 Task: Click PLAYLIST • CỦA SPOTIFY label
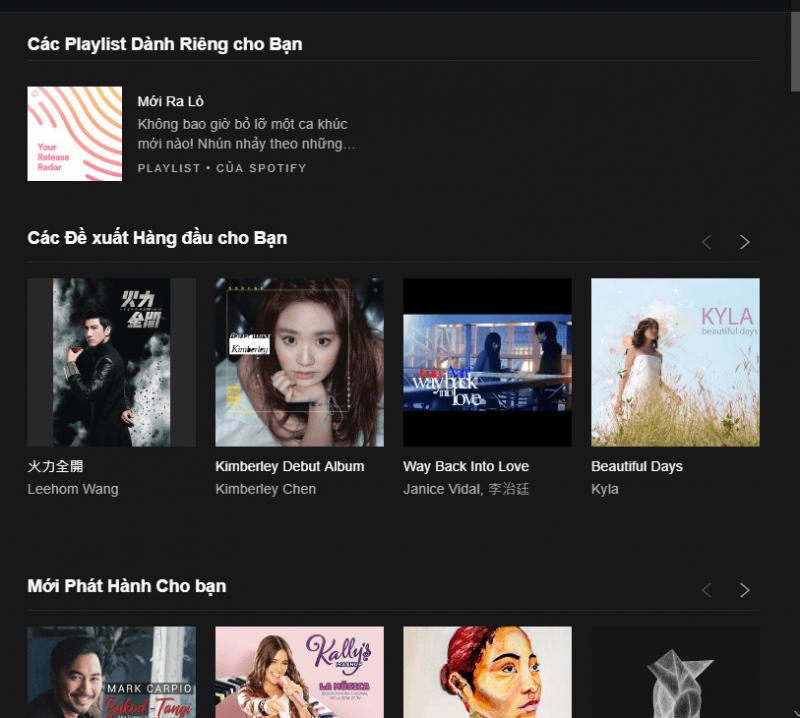pos(222,168)
